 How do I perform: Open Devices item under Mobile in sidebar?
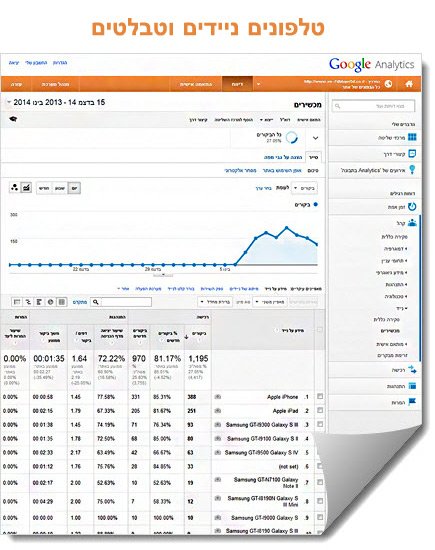[390, 331]
